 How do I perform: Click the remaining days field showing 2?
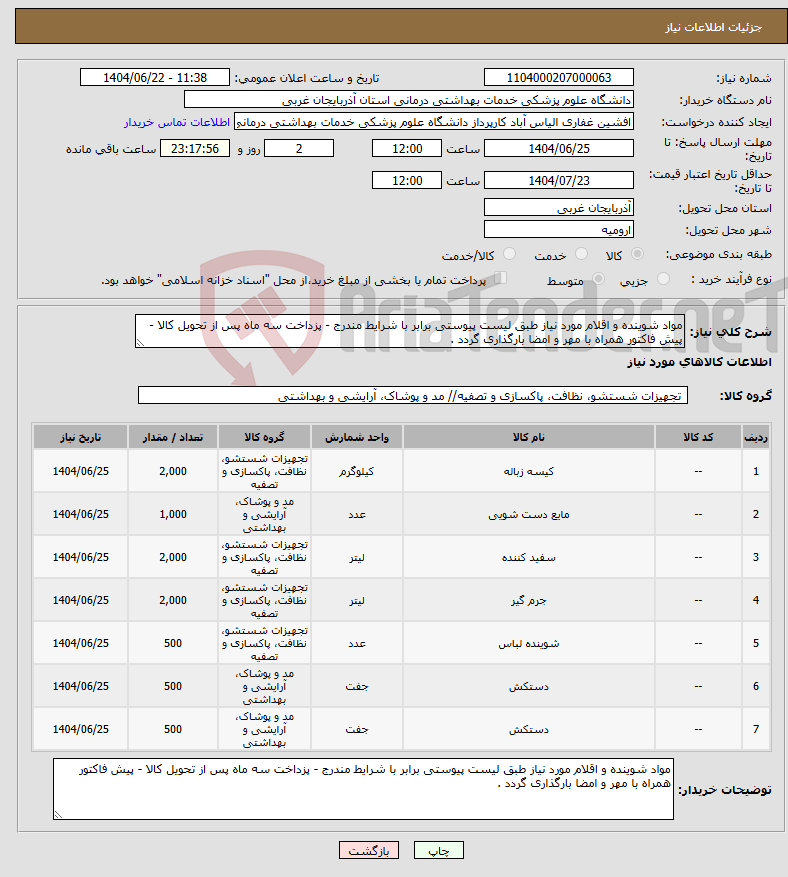299,149
